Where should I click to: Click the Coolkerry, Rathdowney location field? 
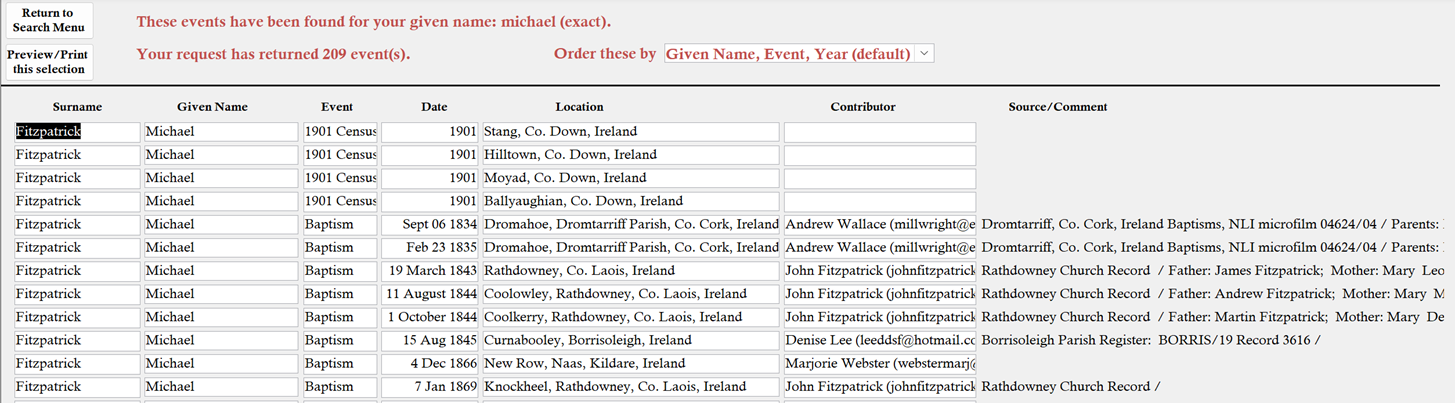(x=630, y=317)
